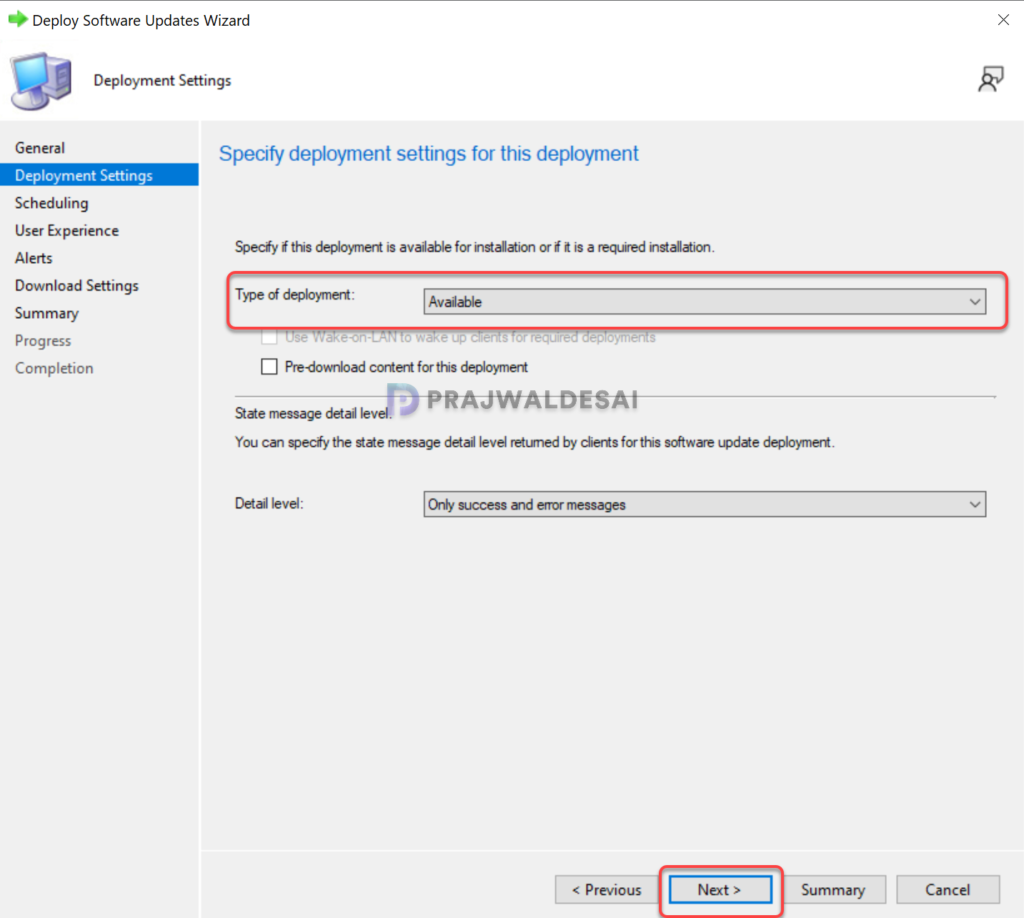Click the feedback person icon at top right
This screenshot has height=918, width=1024.
pyautogui.click(x=990, y=80)
